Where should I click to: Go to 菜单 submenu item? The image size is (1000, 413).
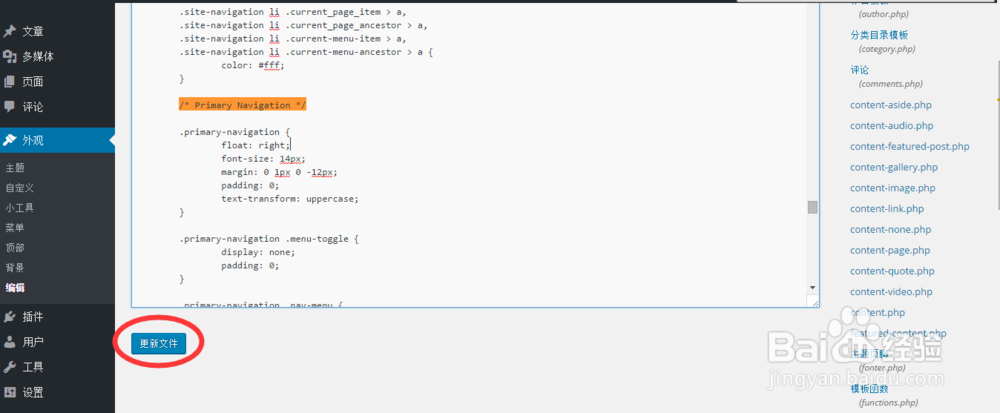(15, 228)
